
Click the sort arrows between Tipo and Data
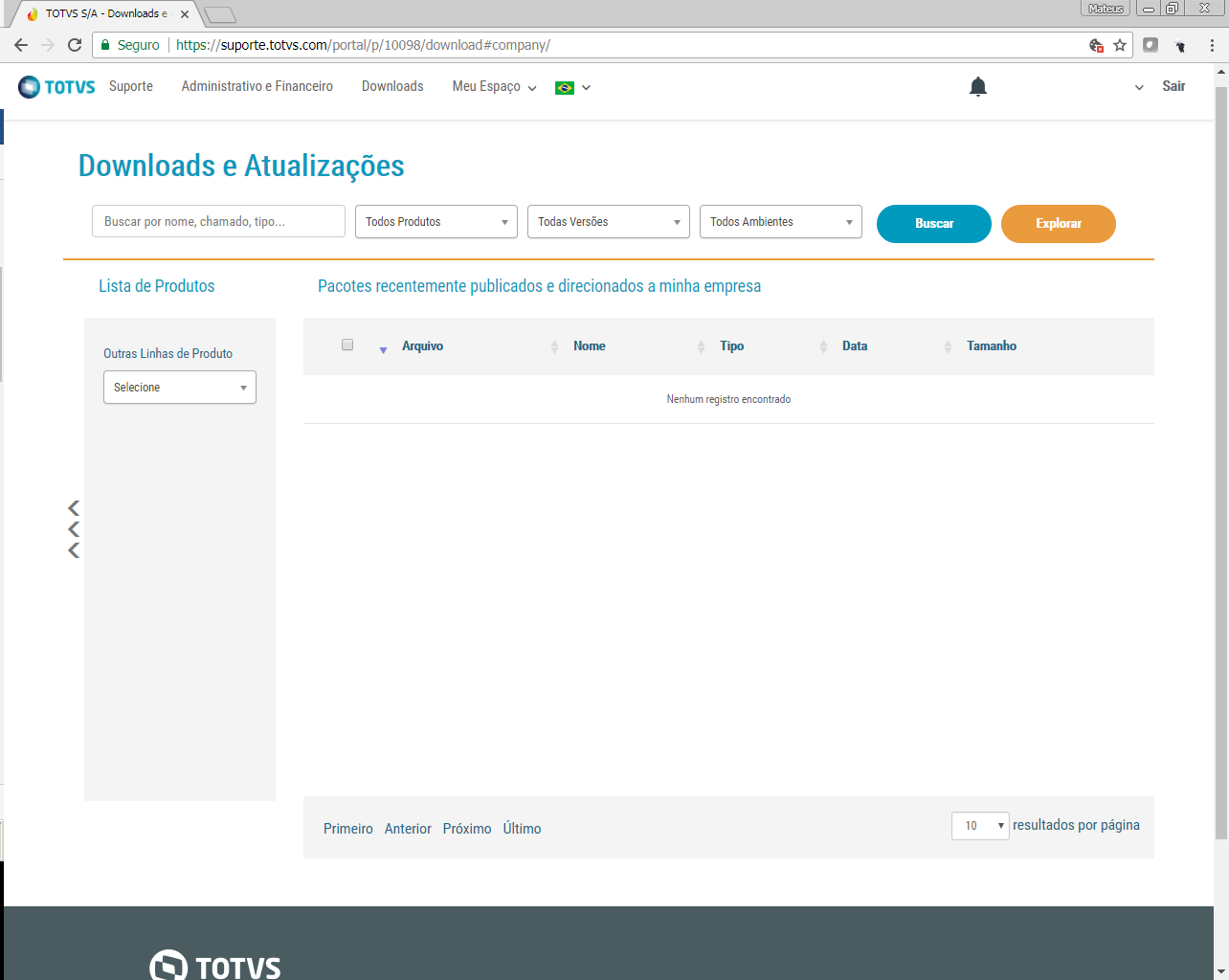click(823, 346)
